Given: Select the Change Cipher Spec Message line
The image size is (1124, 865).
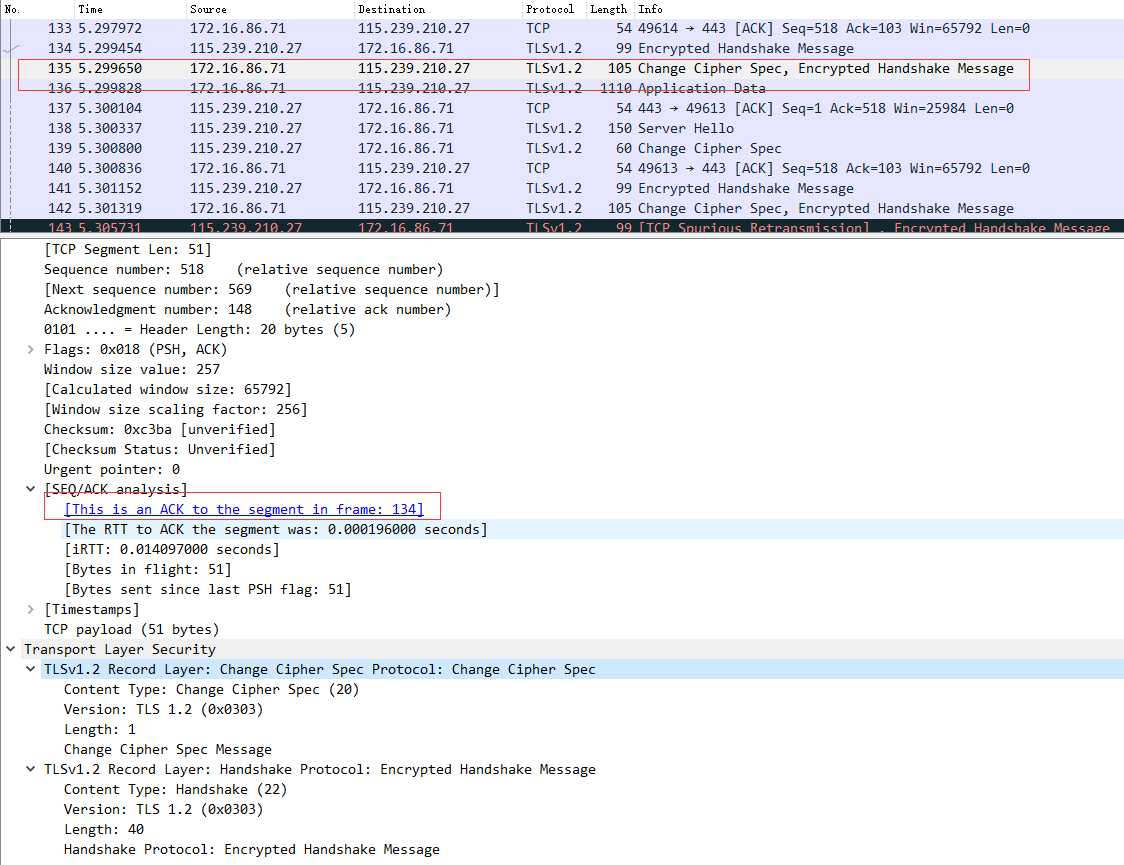Looking at the screenshot, I should [x=168, y=750].
